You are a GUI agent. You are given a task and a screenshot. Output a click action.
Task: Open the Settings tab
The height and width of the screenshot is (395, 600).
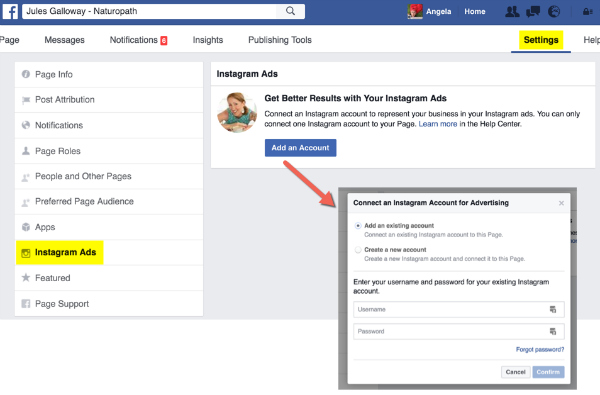541,40
